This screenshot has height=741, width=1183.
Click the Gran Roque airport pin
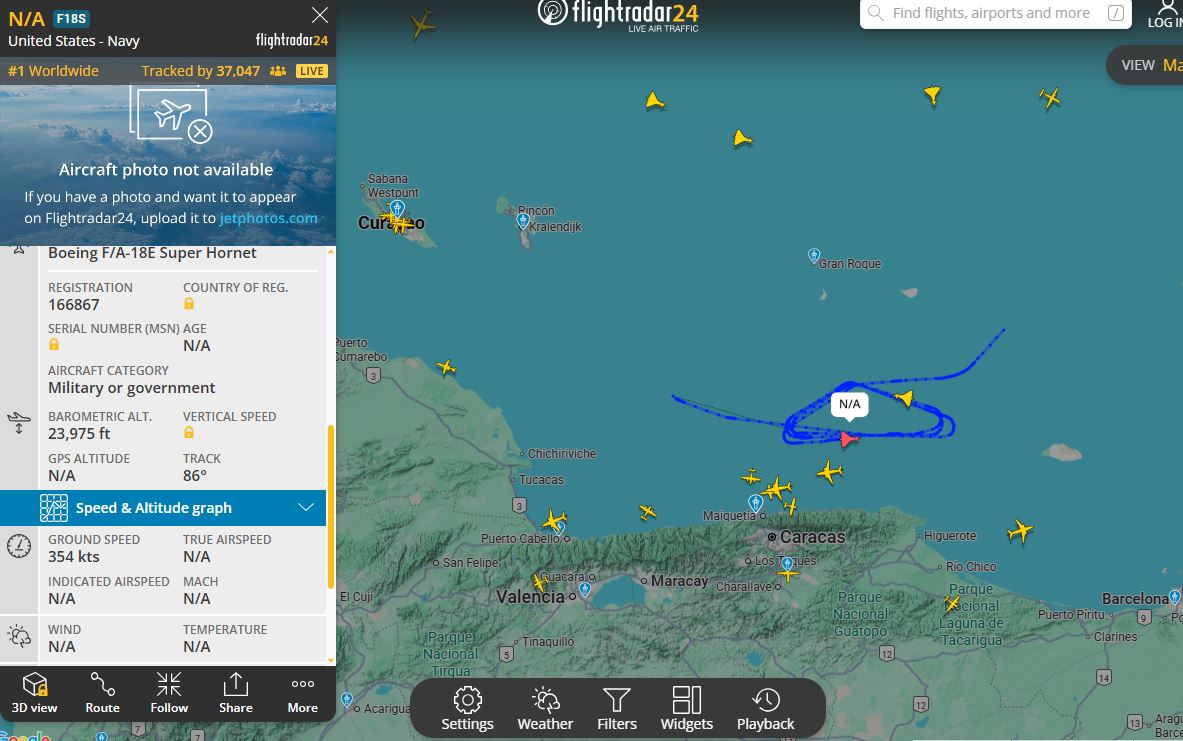[x=813, y=256]
